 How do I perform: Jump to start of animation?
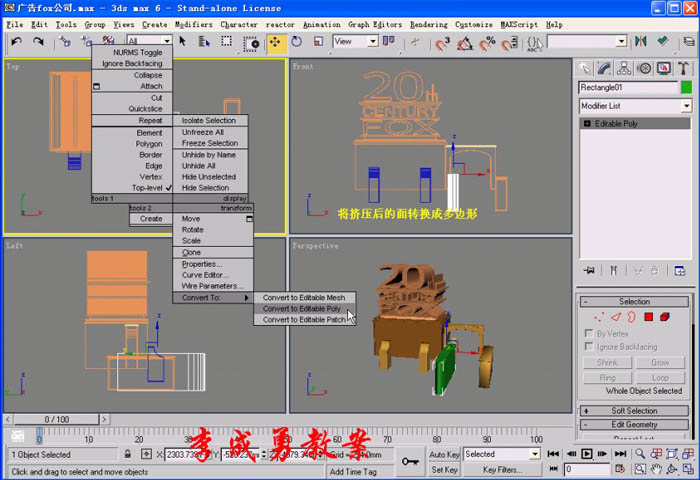pos(553,454)
